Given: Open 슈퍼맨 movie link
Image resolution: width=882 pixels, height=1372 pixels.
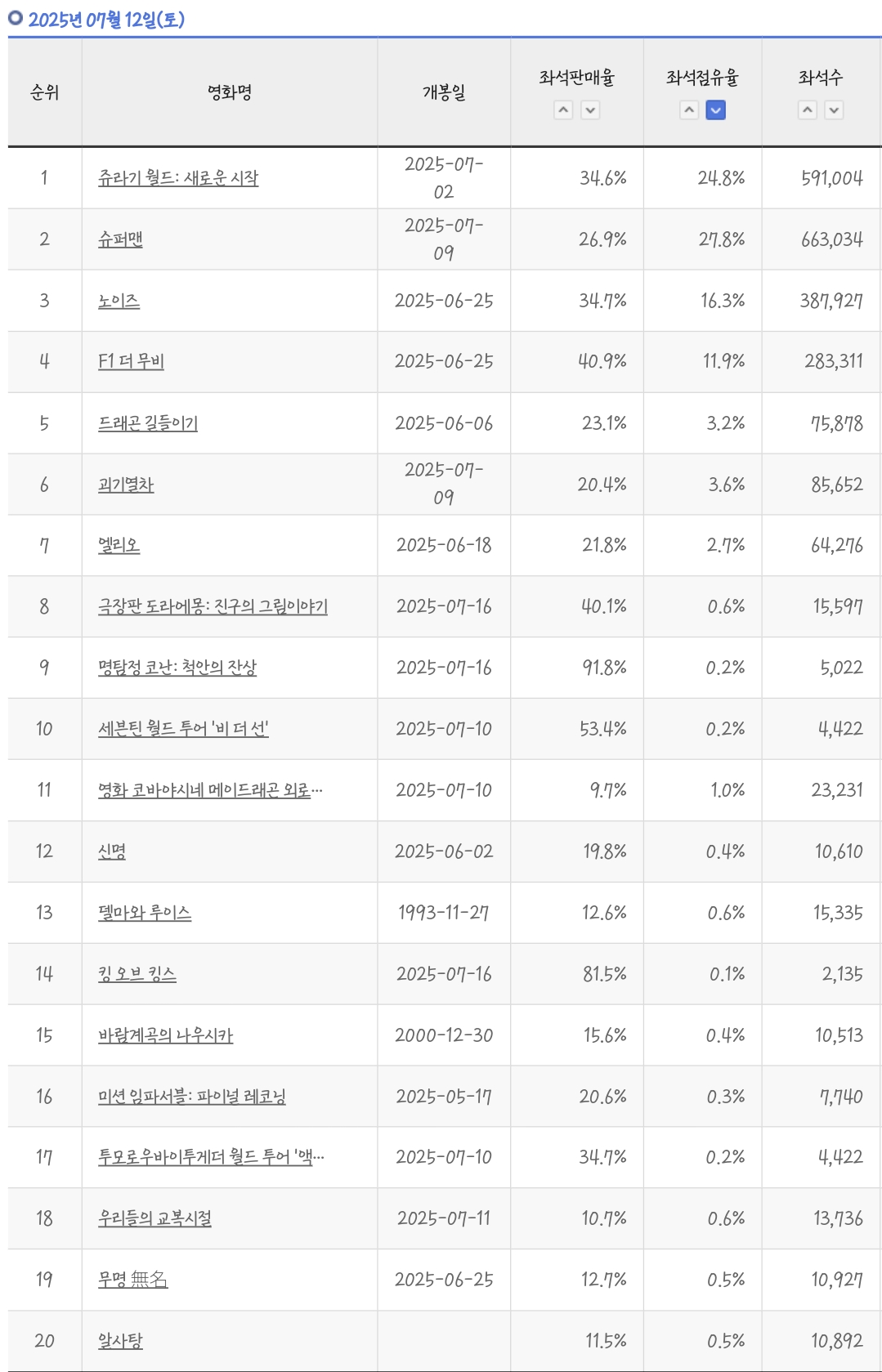Looking at the screenshot, I should click(x=120, y=239).
